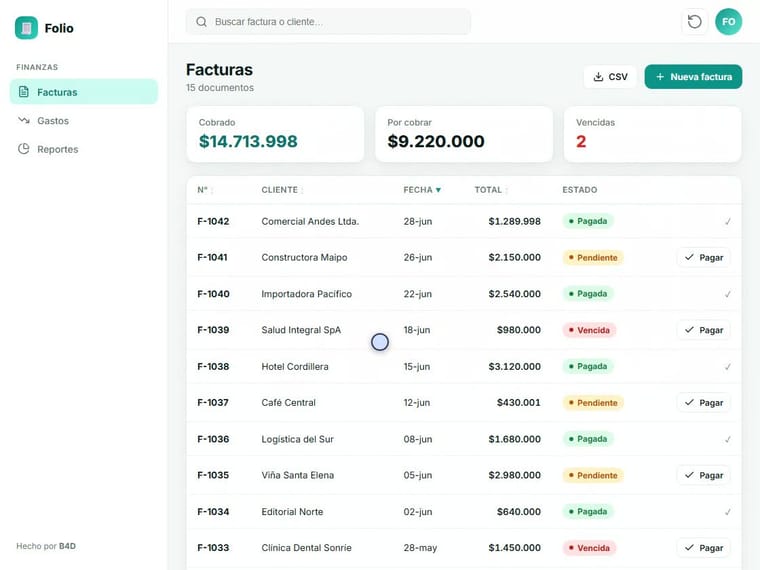Mark invoice F-1041 as paid with Pagar
This screenshot has height=570, width=760.
703,257
